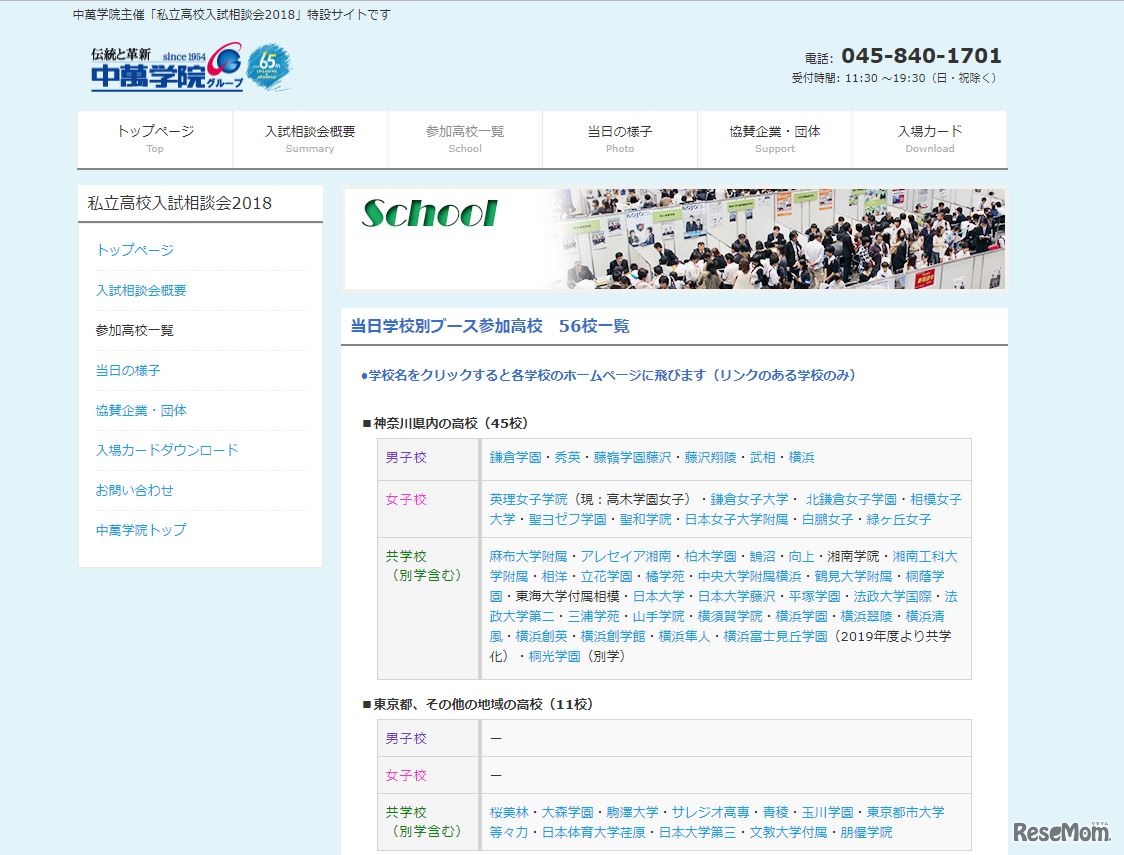This screenshot has height=855, width=1124.
Task: Open 緑ヶ丘女子 school link
Action: point(899,519)
